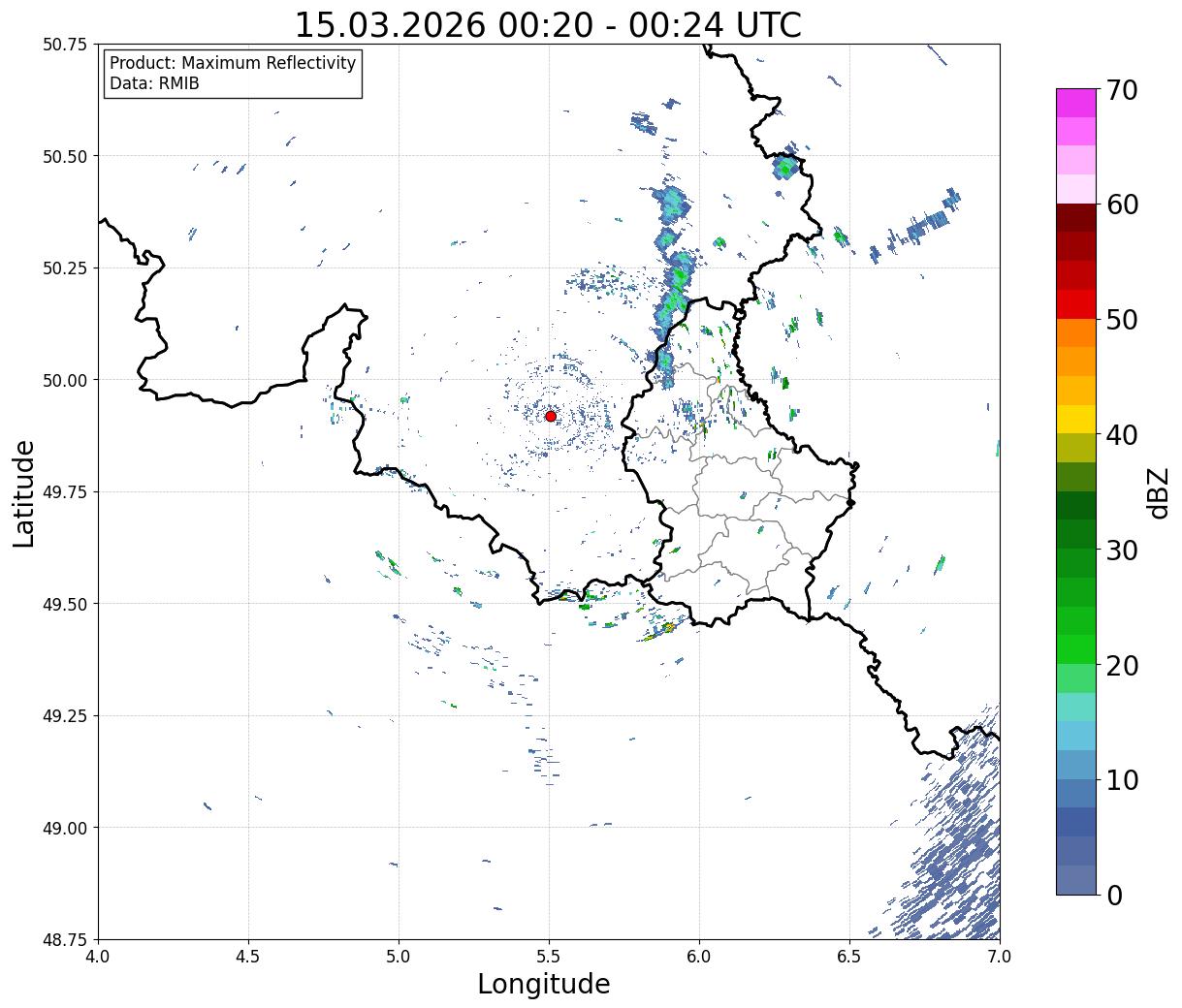Click the colorbar tick value 0
This screenshot has height=1008, width=1182.
click(x=1113, y=896)
